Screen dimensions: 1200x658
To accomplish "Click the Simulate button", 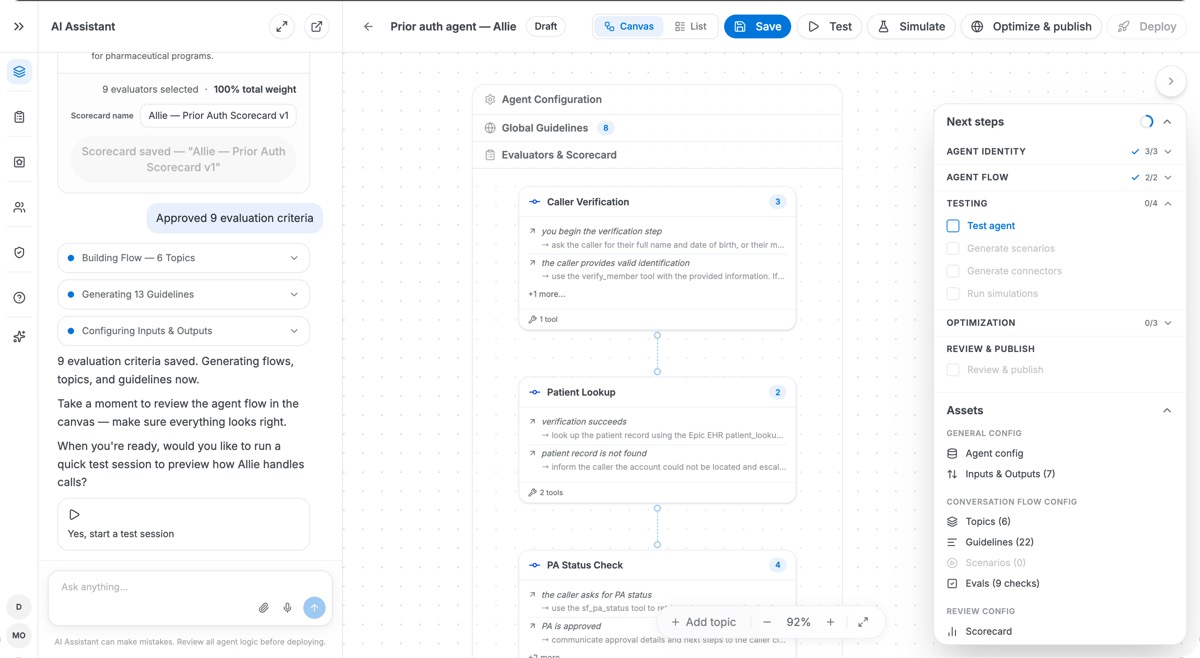I will 911,27.
